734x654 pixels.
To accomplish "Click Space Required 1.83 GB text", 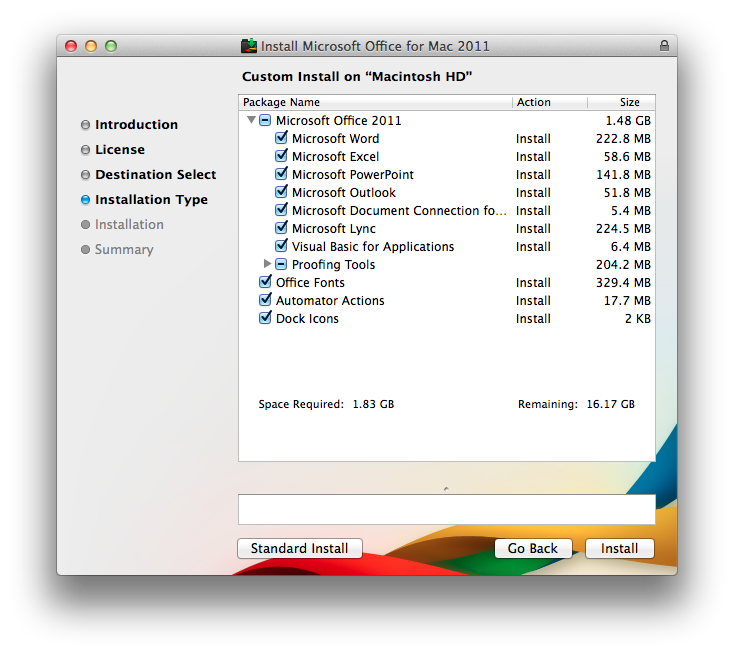I will [x=326, y=404].
